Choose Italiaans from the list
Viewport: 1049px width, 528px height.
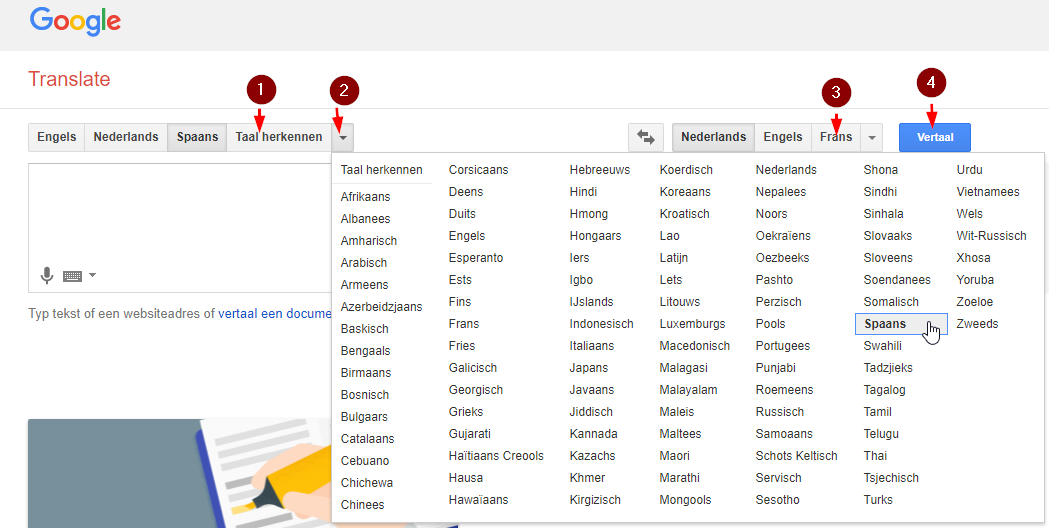point(592,346)
